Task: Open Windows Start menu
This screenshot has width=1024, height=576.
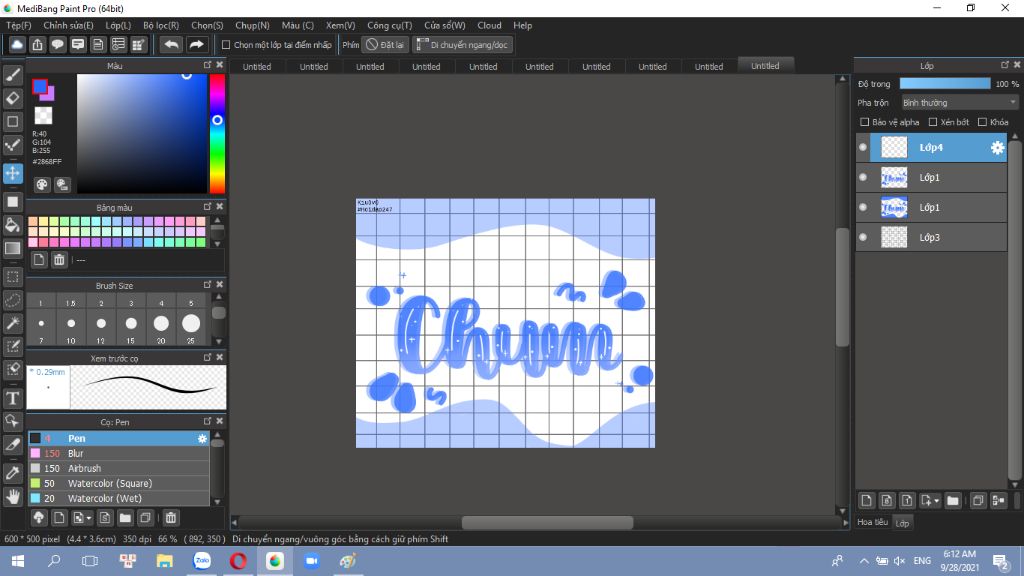Action: (x=18, y=561)
